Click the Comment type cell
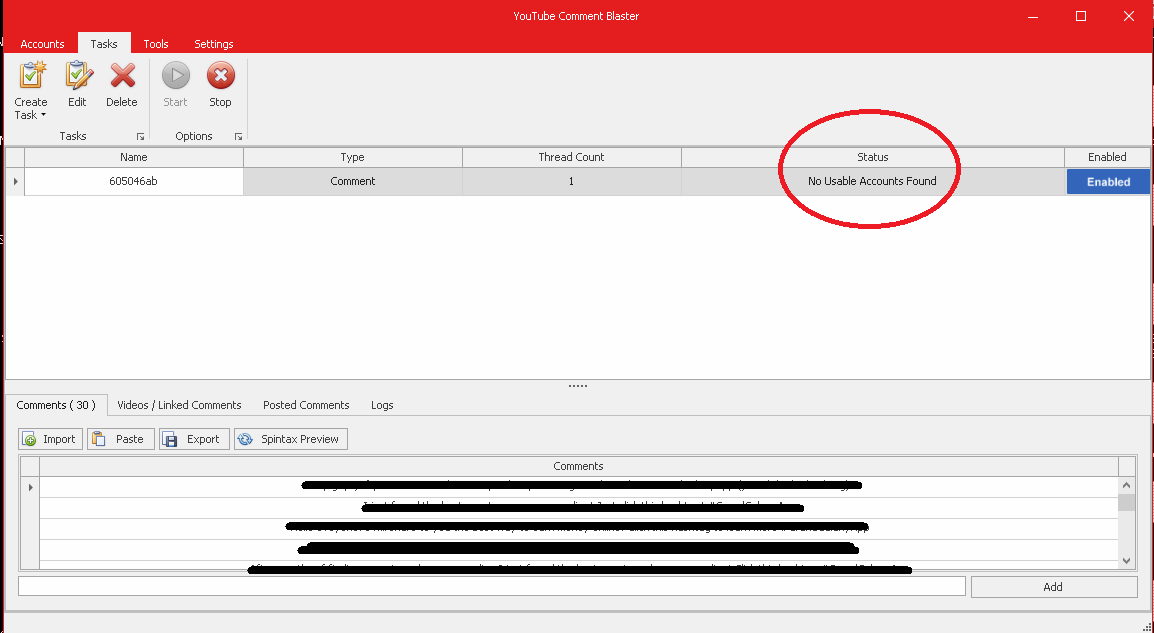 click(353, 181)
